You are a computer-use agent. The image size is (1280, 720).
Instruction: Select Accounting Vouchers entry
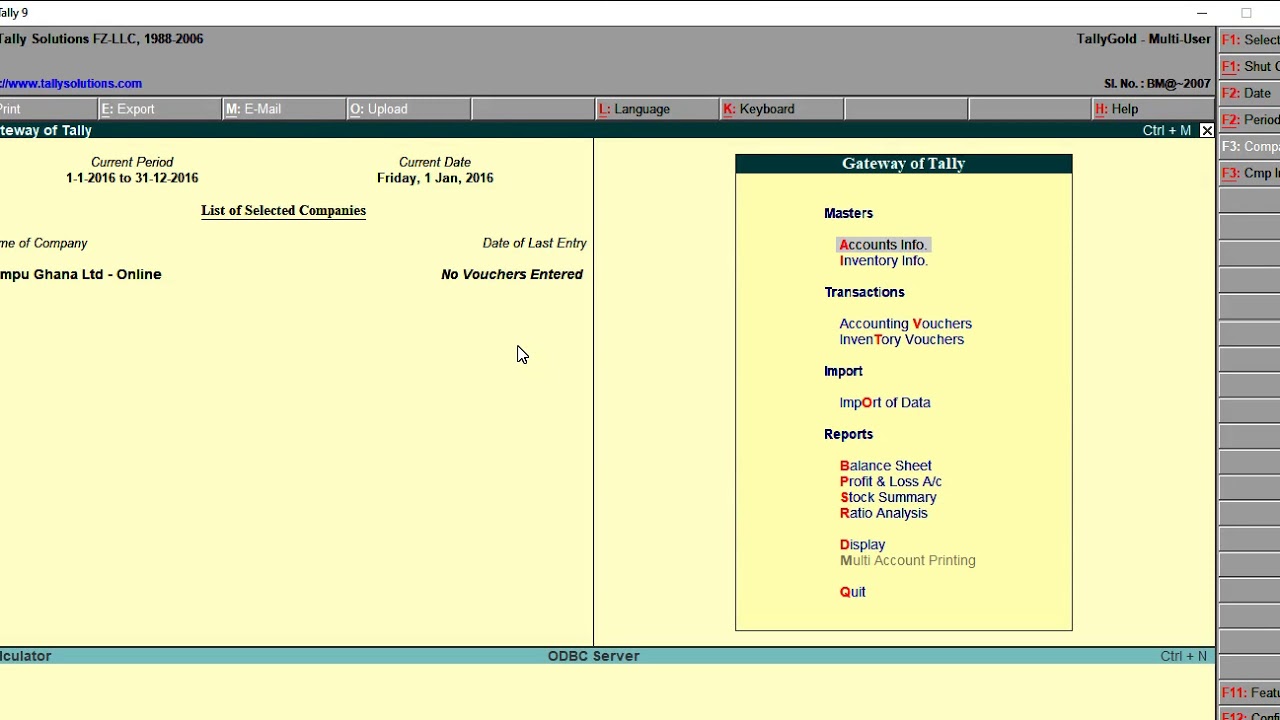tap(905, 324)
